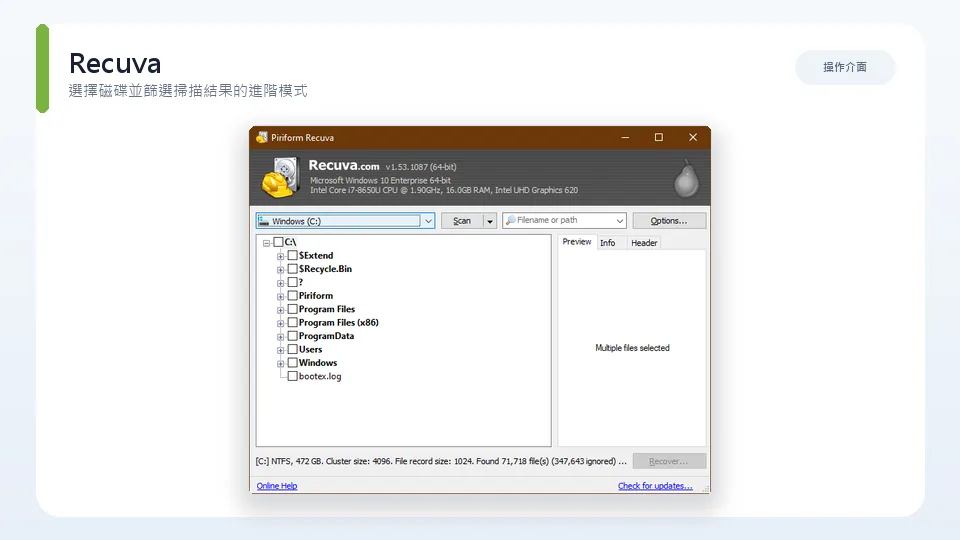Open the Windows (C:) drive dropdown
Screen dimensions: 960x540
pos(428,221)
